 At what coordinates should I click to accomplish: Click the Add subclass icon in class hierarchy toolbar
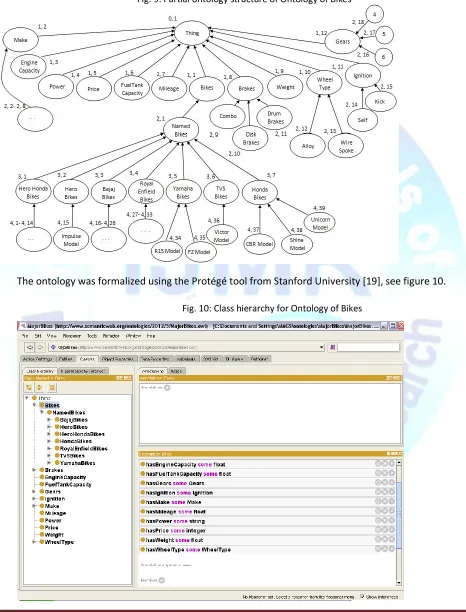click(29, 387)
